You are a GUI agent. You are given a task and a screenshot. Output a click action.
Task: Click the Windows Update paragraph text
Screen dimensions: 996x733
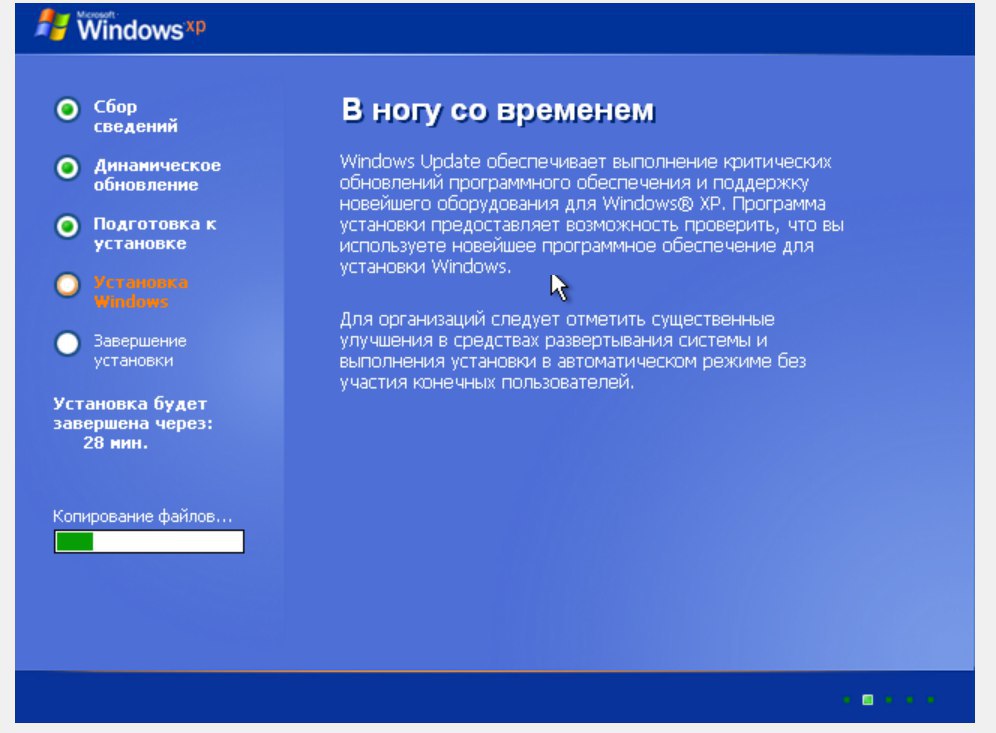pyautogui.click(x=591, y=213)
